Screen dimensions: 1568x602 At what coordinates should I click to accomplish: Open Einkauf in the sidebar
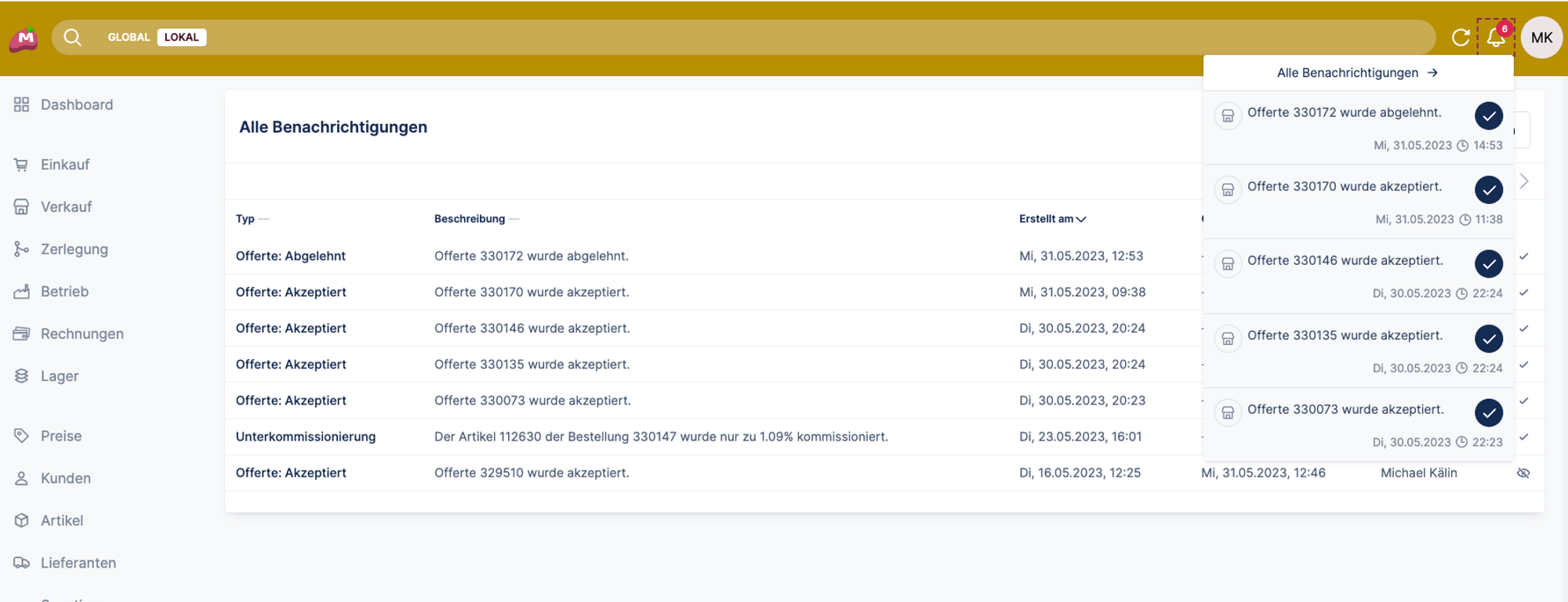[x=64, y=165]
